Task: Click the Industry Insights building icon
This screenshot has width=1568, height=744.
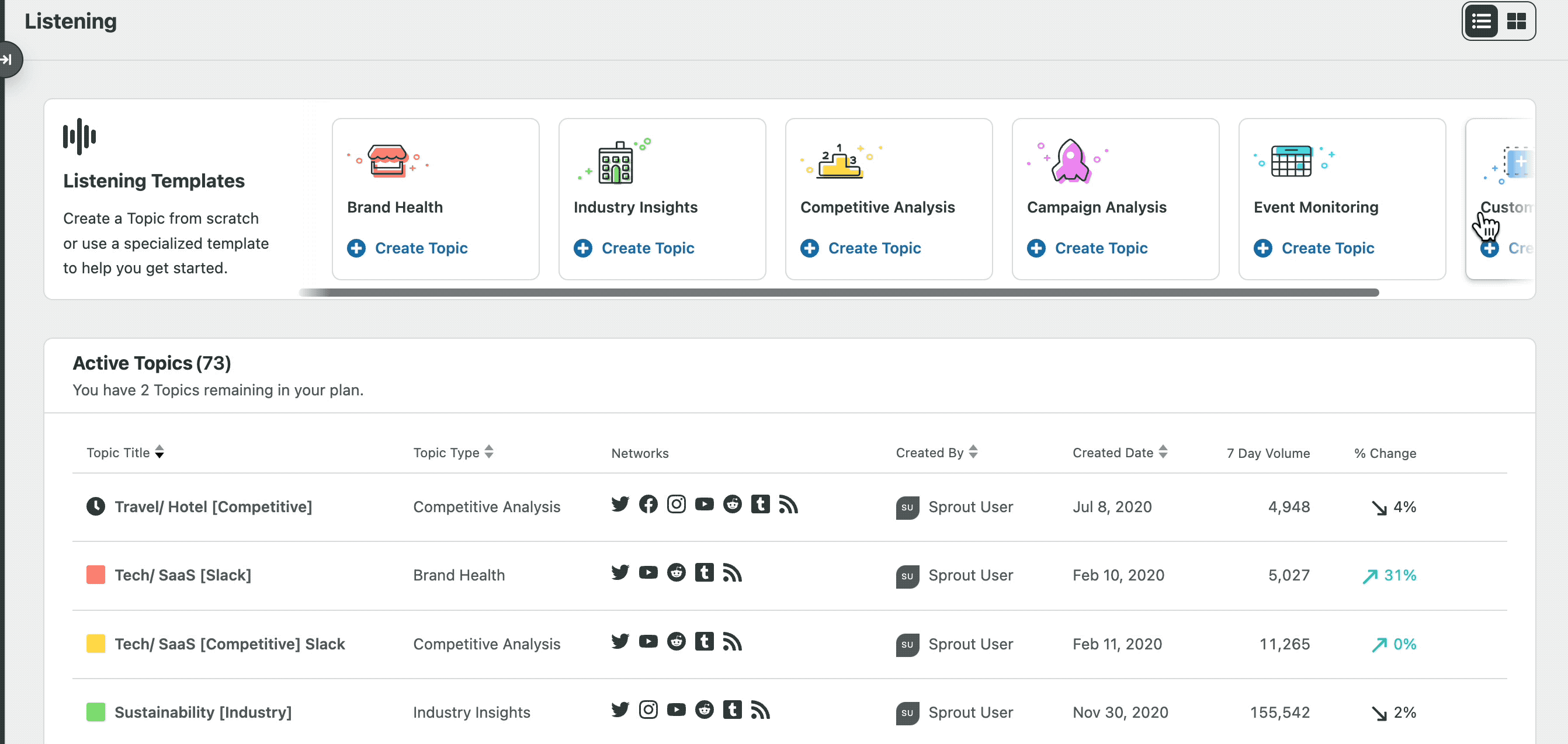Action: (615, 163)
